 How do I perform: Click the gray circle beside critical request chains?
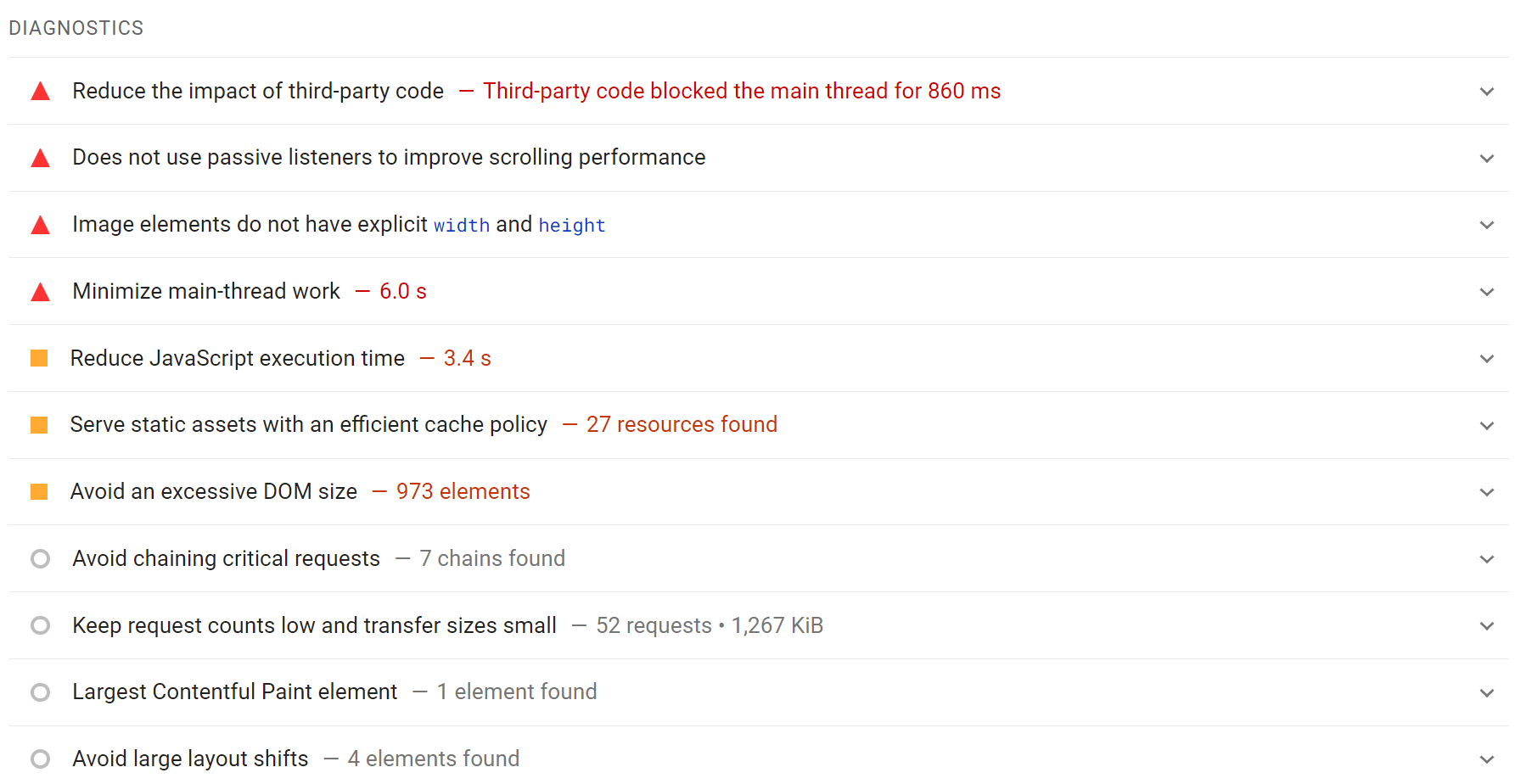point(40,558)
